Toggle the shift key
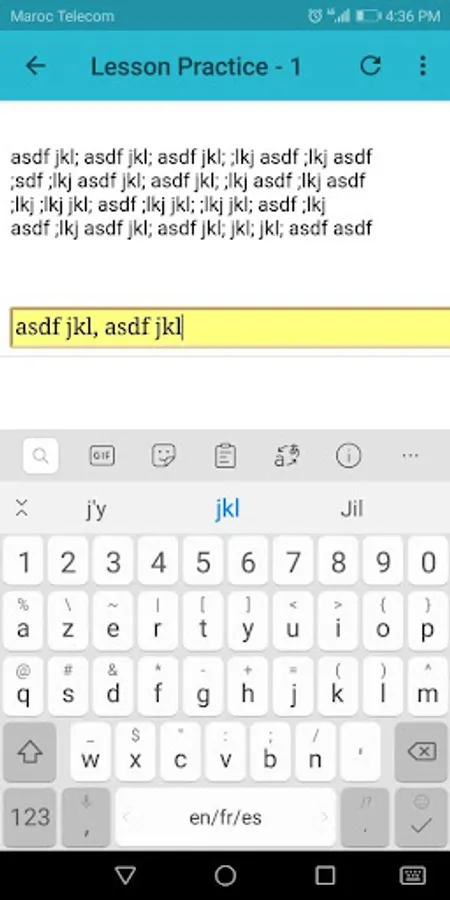This screenshot has height=900, width=450. (30, 752)
